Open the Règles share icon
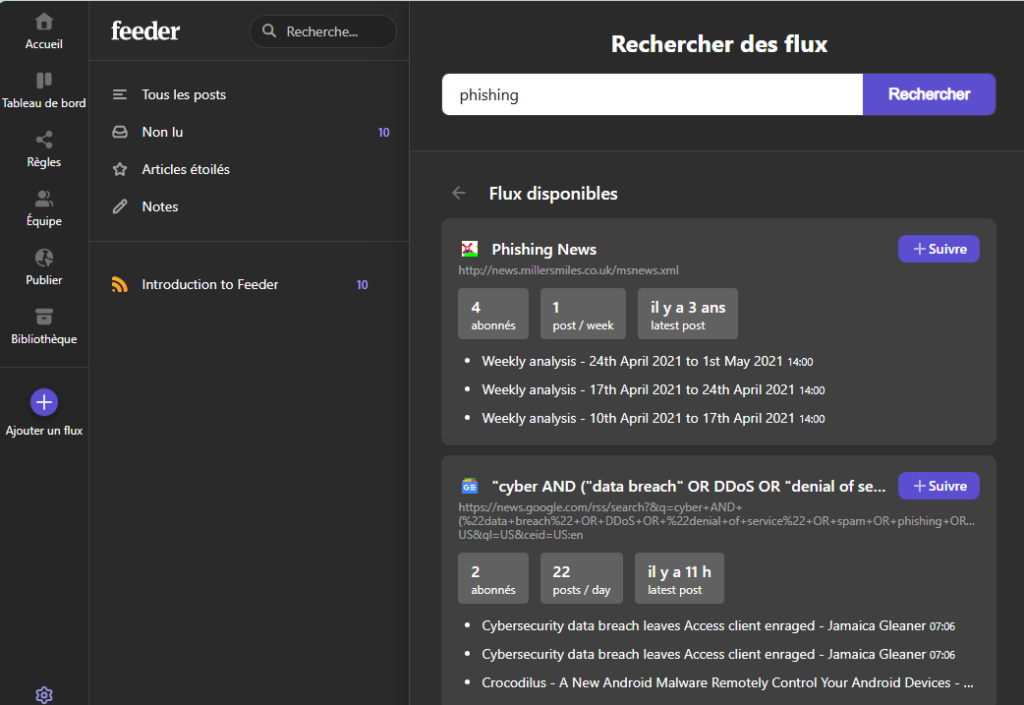 pyautogui.click(x=44, y=140)
